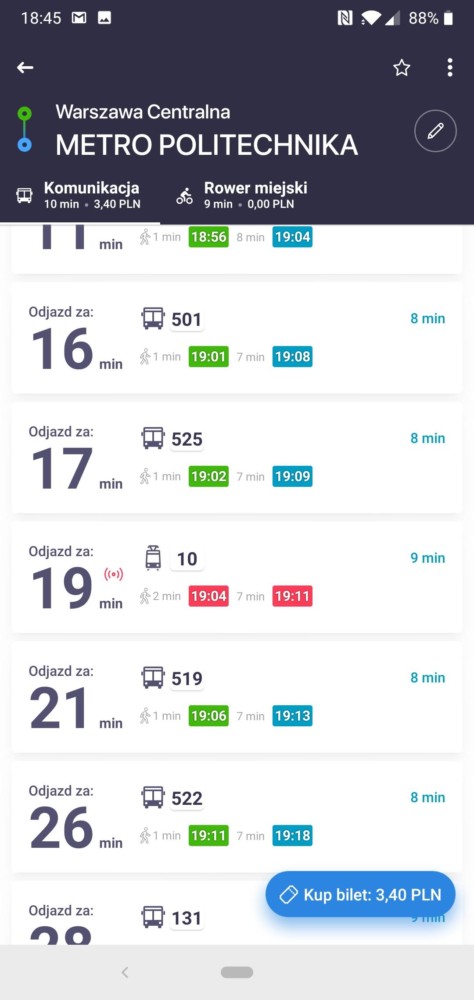The width and height of the screenshot is (474, 1000).
Task: Select arrival time 19:08 badge
Action: coord(292,357)
